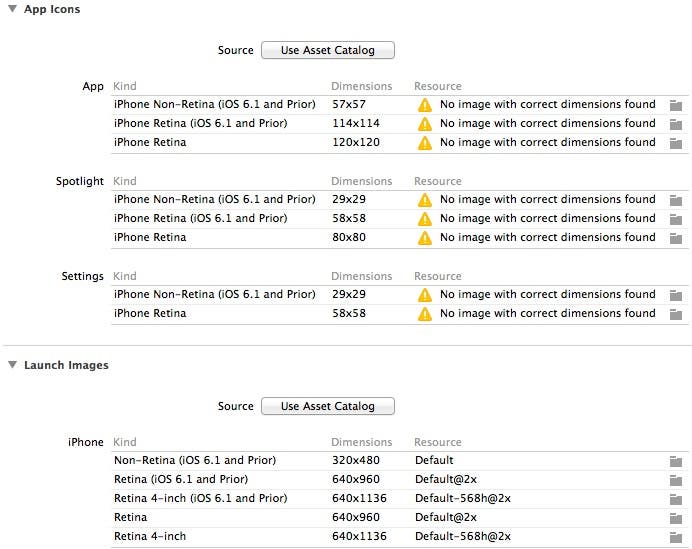Viewport: 692px width, 549px height.
Task: Click folder icon for App 114x114 row
Action: pyautogui.click(x=676, y=124)
